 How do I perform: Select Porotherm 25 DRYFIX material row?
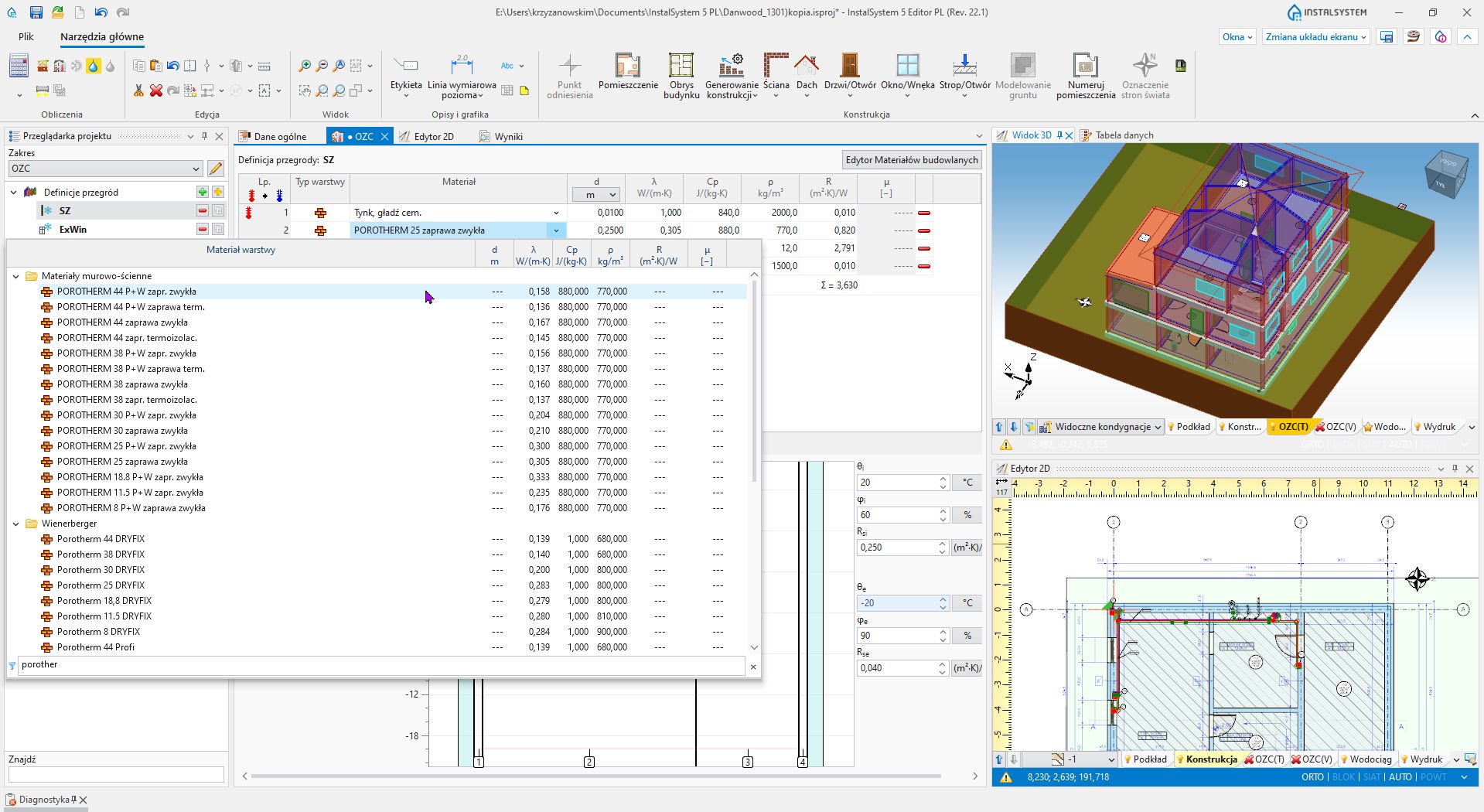(377, 585)
